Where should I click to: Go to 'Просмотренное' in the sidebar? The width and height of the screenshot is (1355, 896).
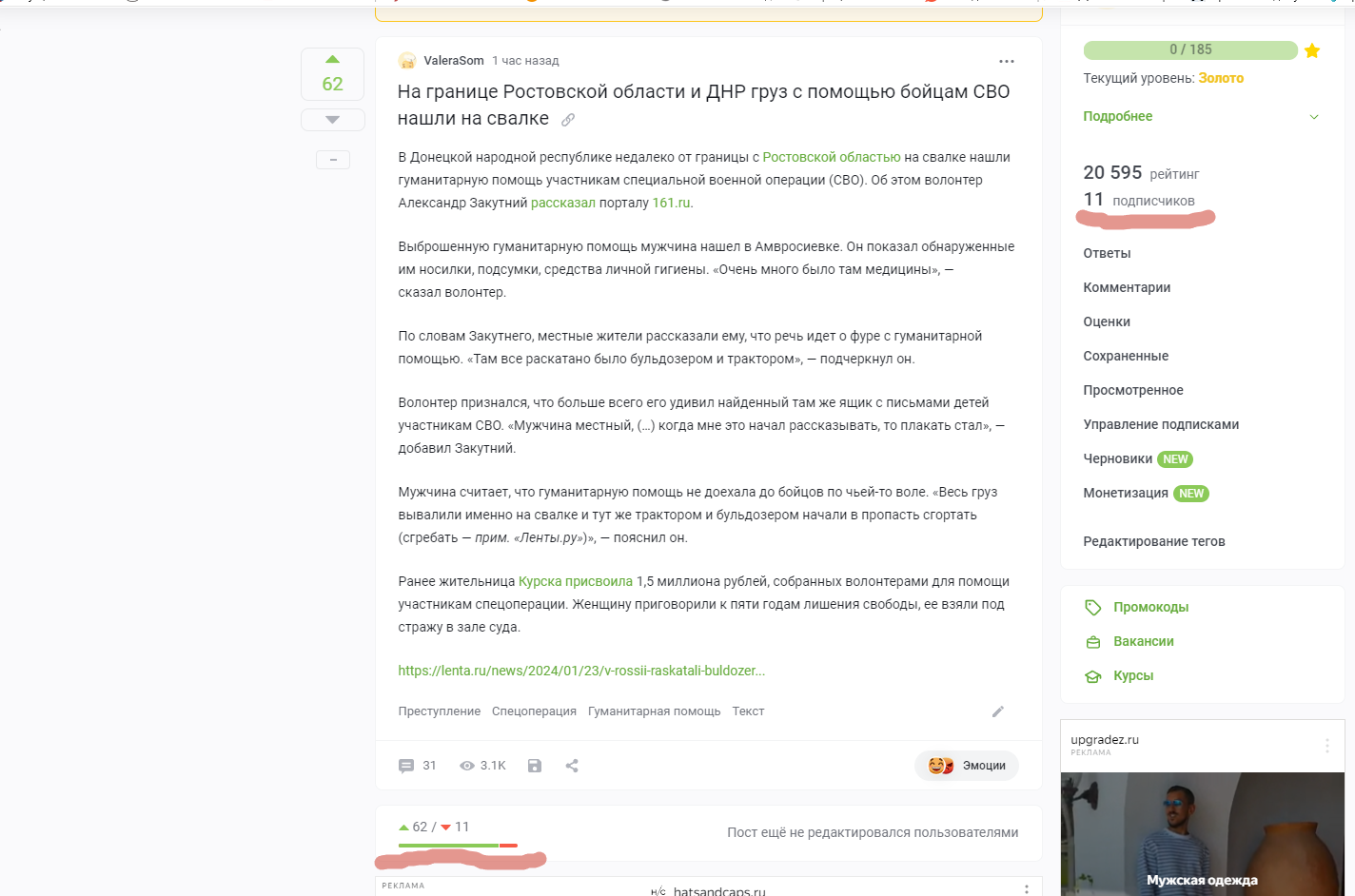1133,390
